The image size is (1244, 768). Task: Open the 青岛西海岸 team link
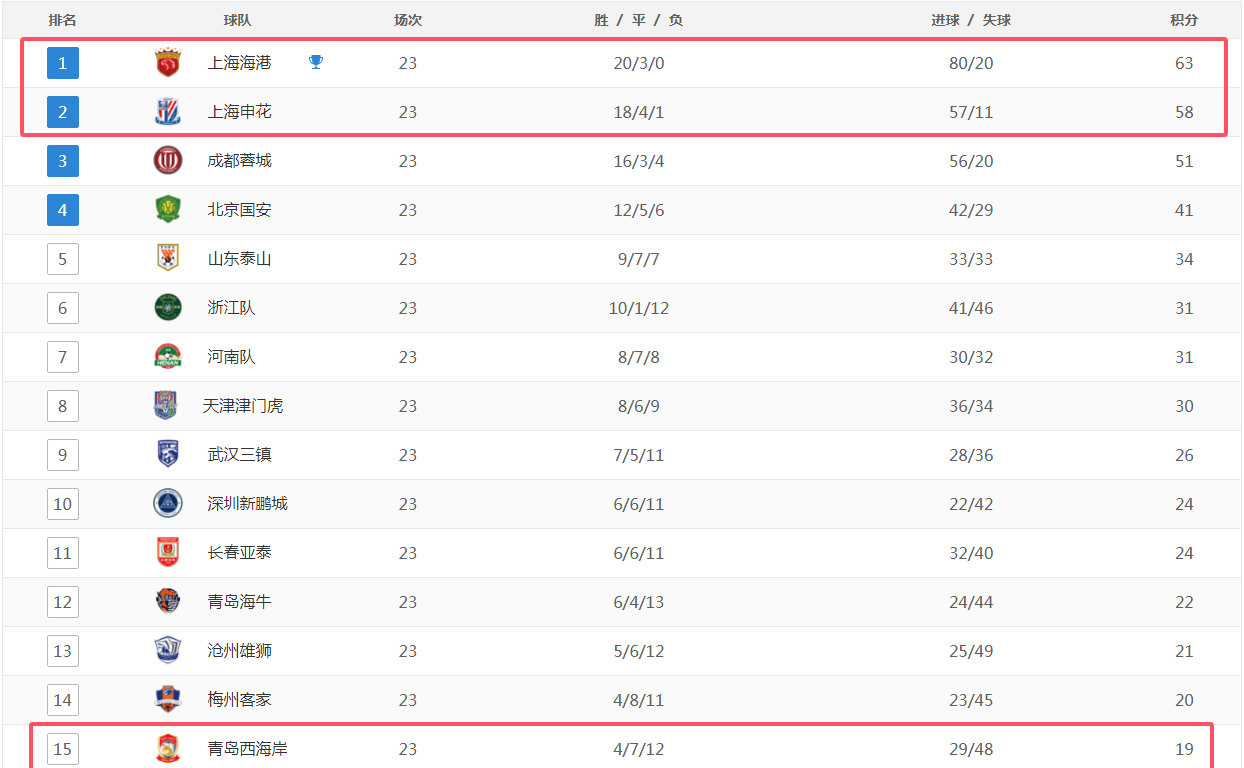pos(247,749)
